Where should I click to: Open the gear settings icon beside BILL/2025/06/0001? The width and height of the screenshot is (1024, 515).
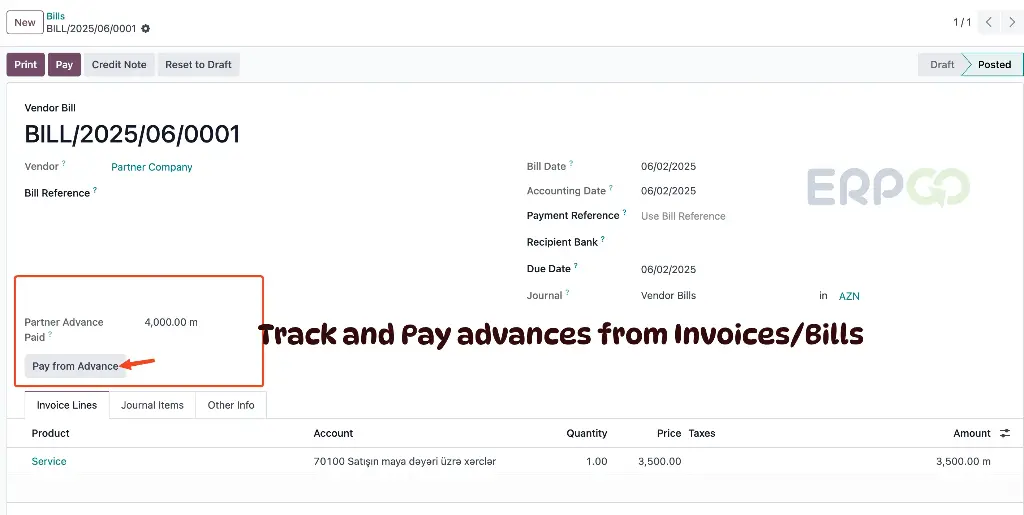pos(146,29)
